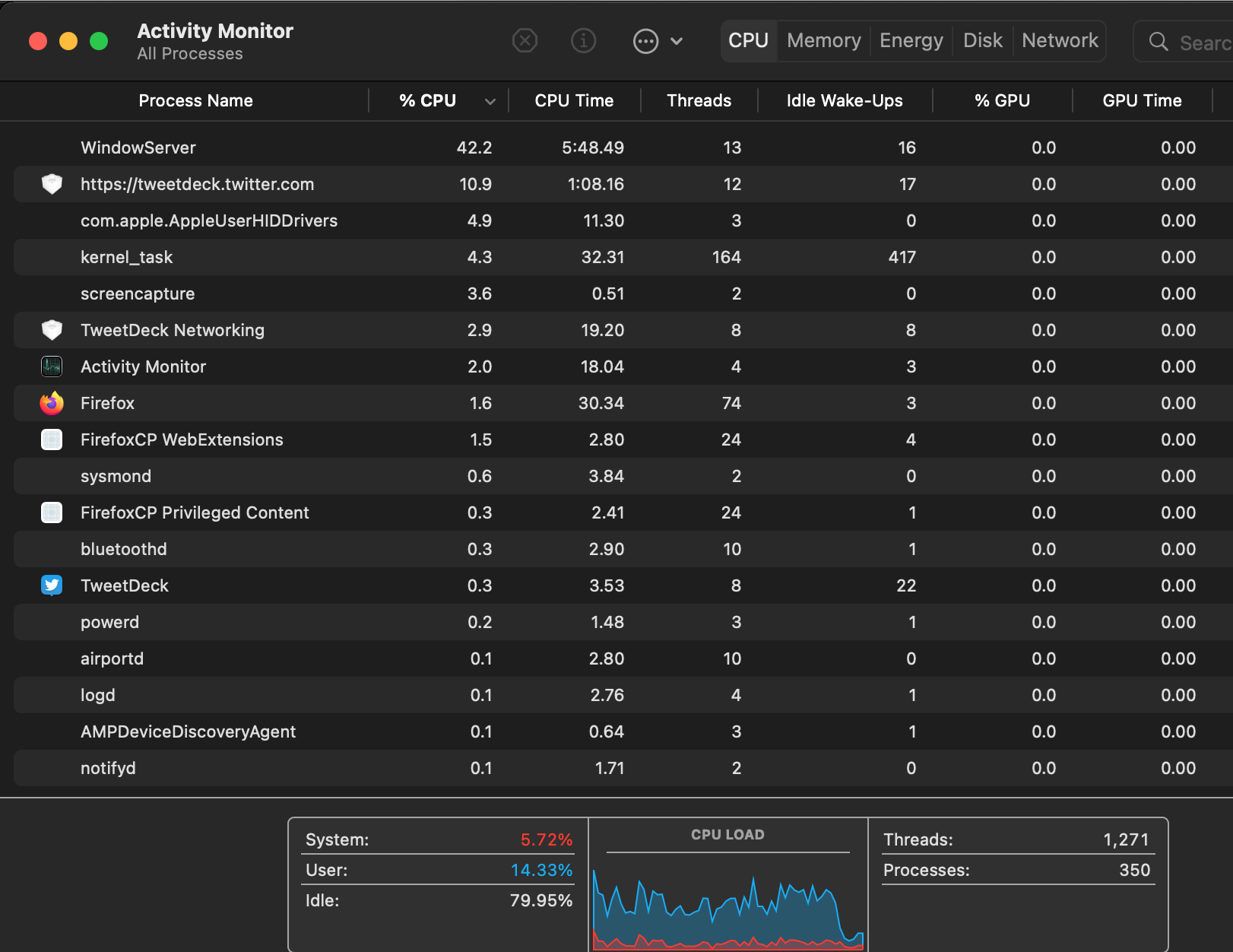
Task: Open the Energy tab
Action: point(911,40)
